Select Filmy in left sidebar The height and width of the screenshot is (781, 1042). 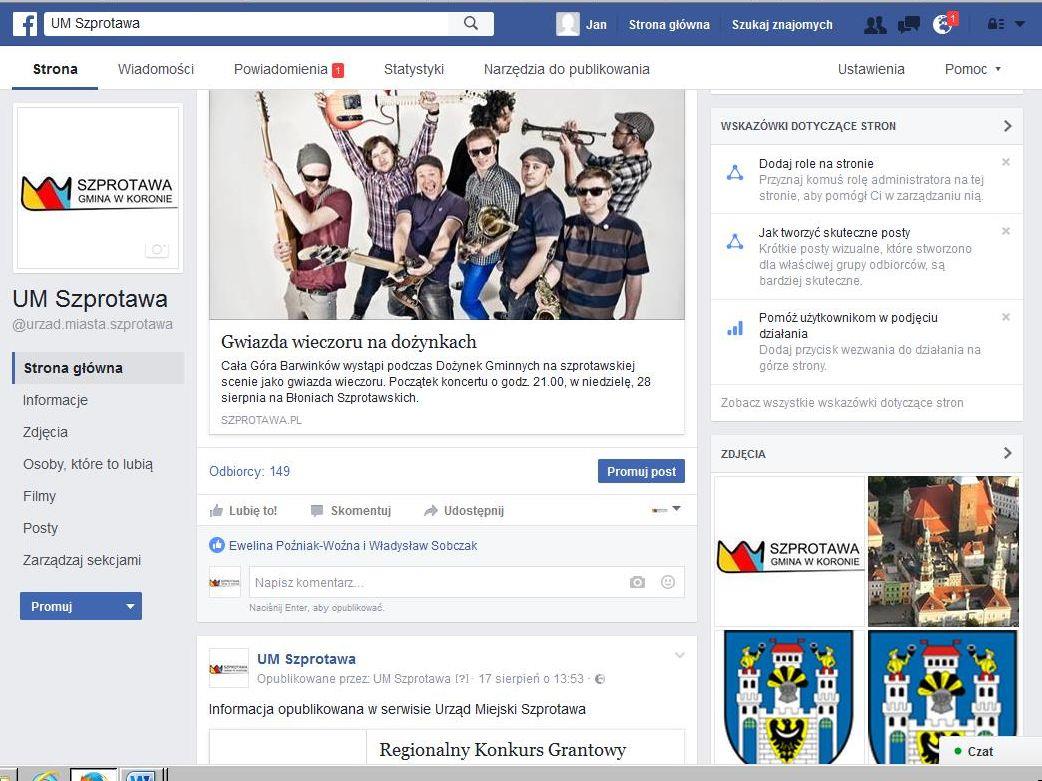[x=39, y=496]
